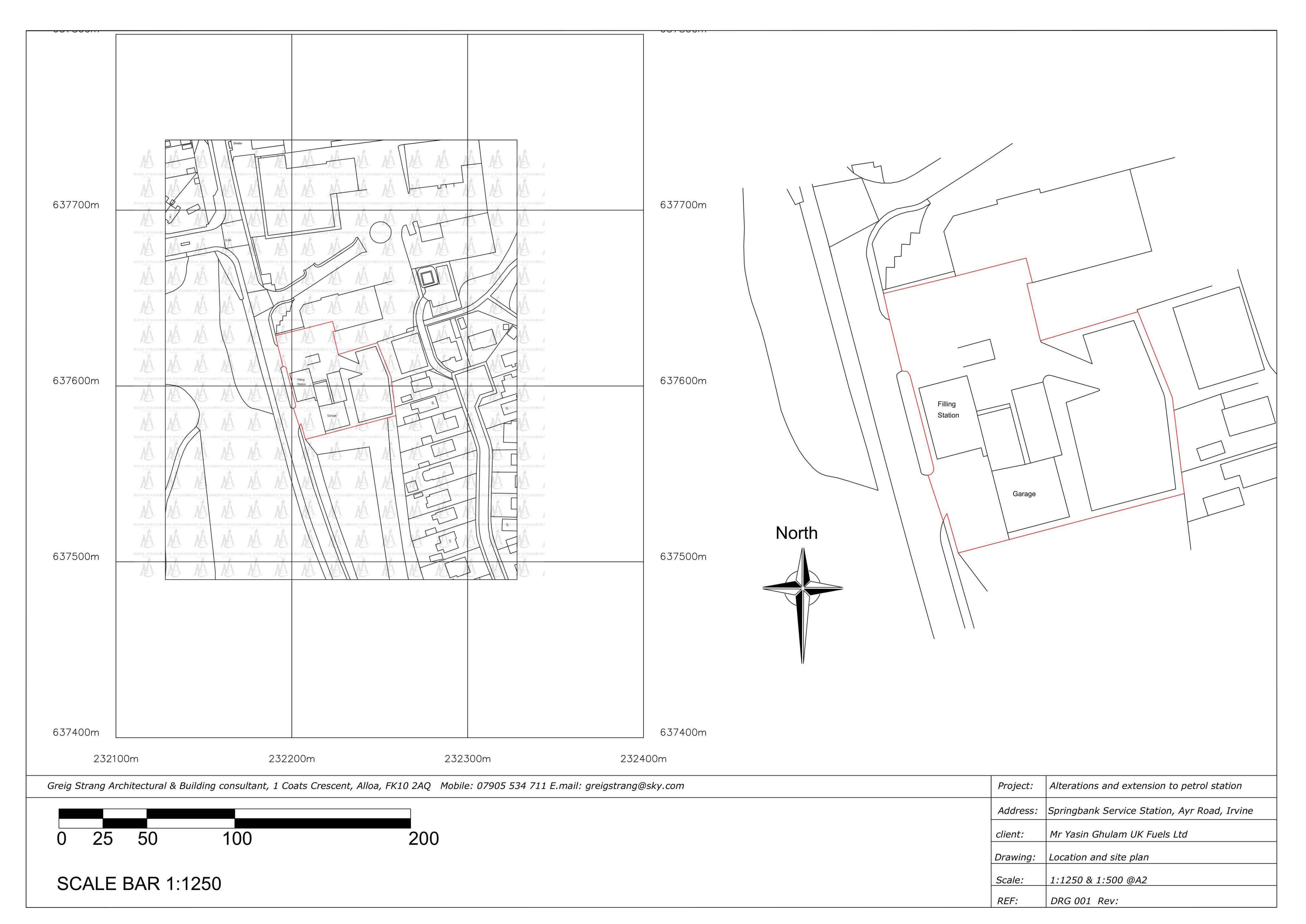Image resolution: width=1306 pixels, height=924 pixels.
Task: Select the '1:1250 & 1:500 @A2' scale value
Action: tap(1098, 880)
